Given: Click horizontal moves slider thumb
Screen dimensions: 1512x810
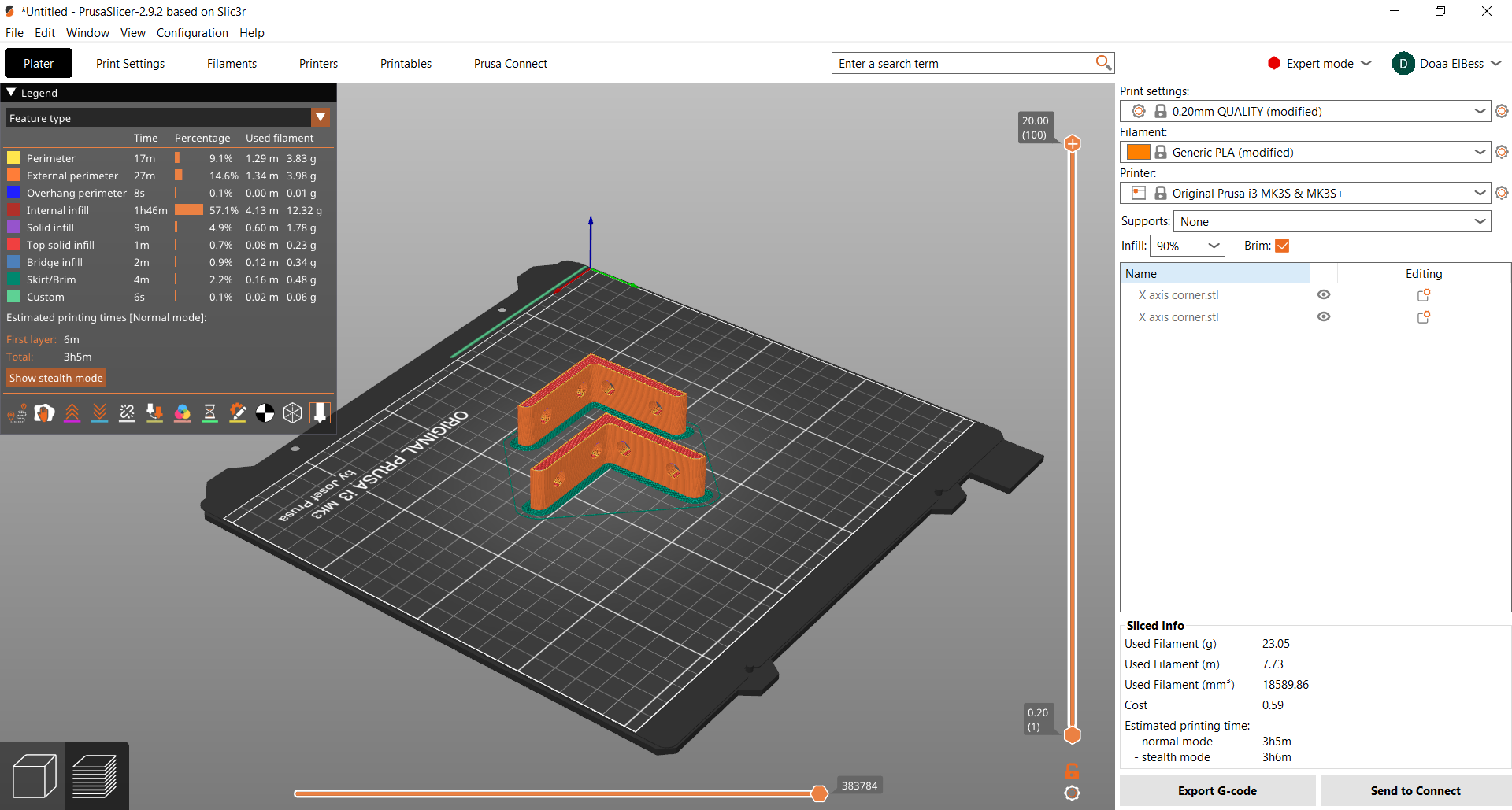Looking at the screenshot, I should point(819,793).
